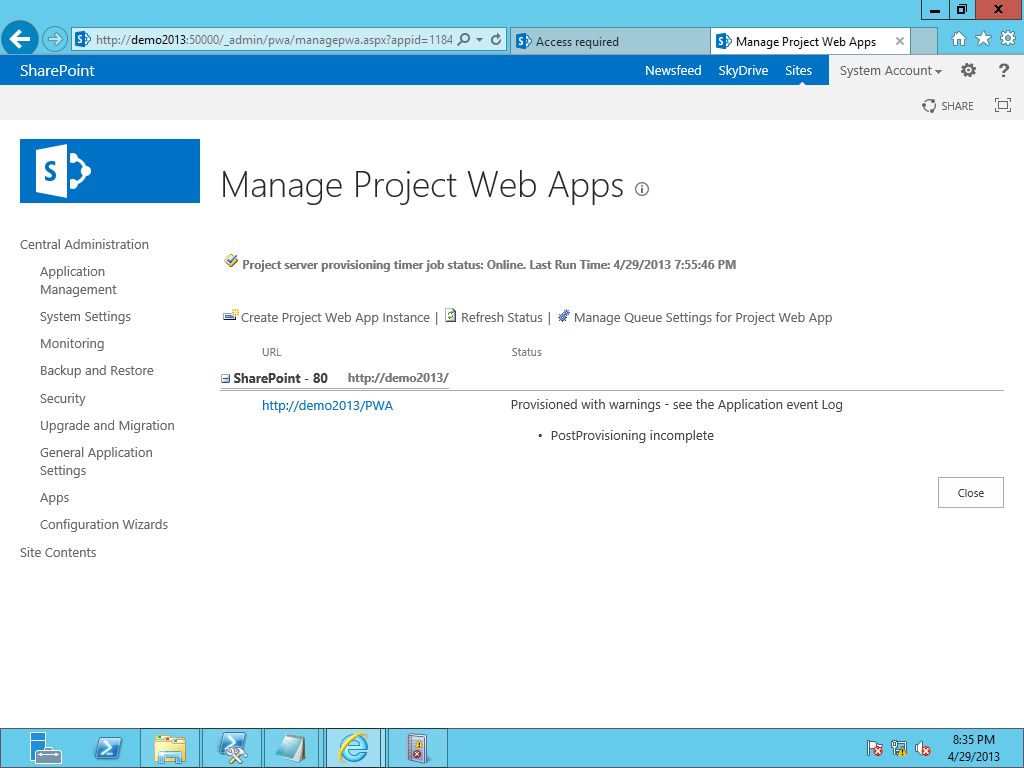Toggle focus on content icon
The image size is (1024, 768).
tap(1002, 105)
